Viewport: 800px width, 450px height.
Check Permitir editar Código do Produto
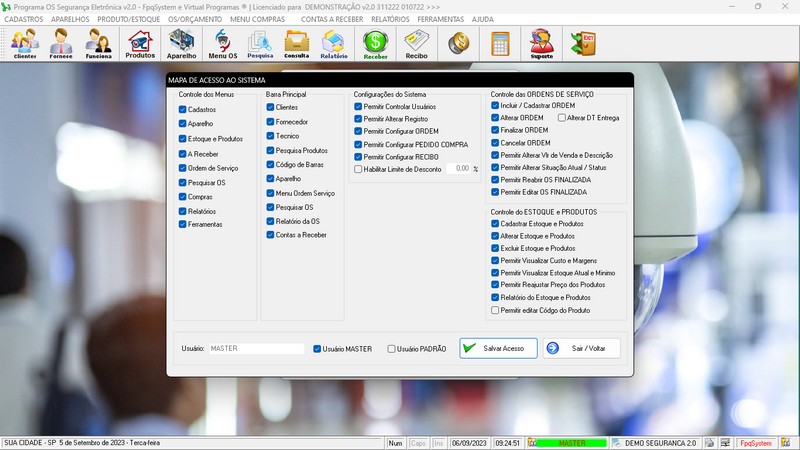[x=495, y=310]
